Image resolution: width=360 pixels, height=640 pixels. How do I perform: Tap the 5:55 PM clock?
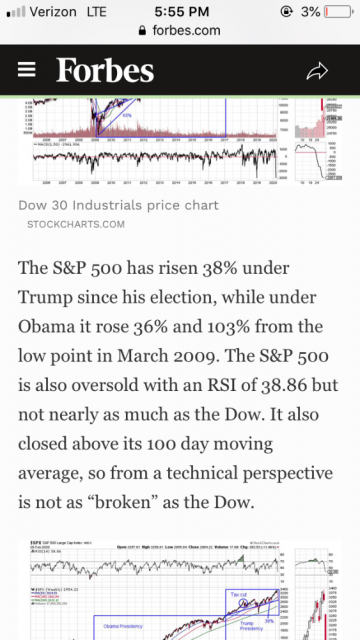pos(182,12)
